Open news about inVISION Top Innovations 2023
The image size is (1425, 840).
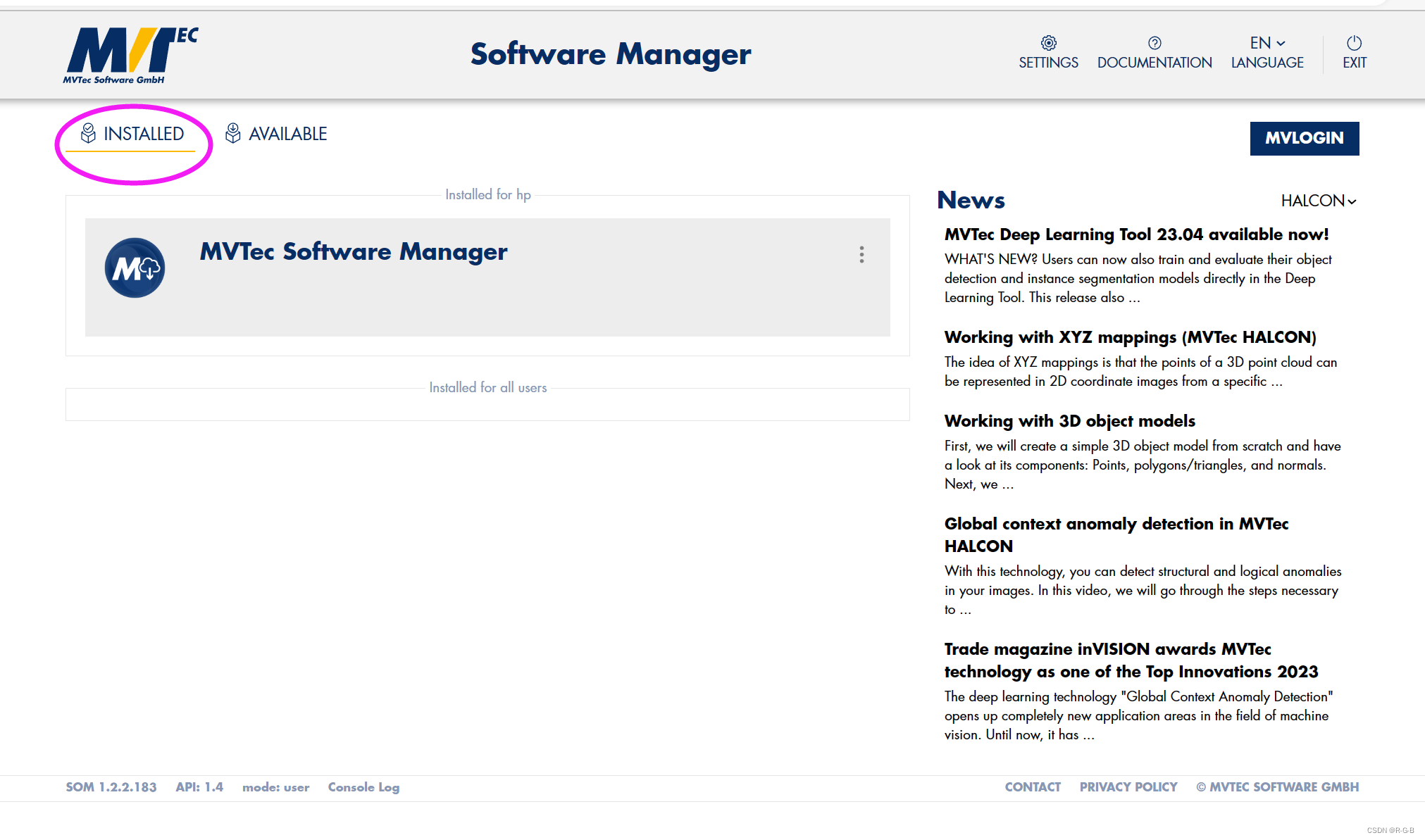tap(1131, 660)
